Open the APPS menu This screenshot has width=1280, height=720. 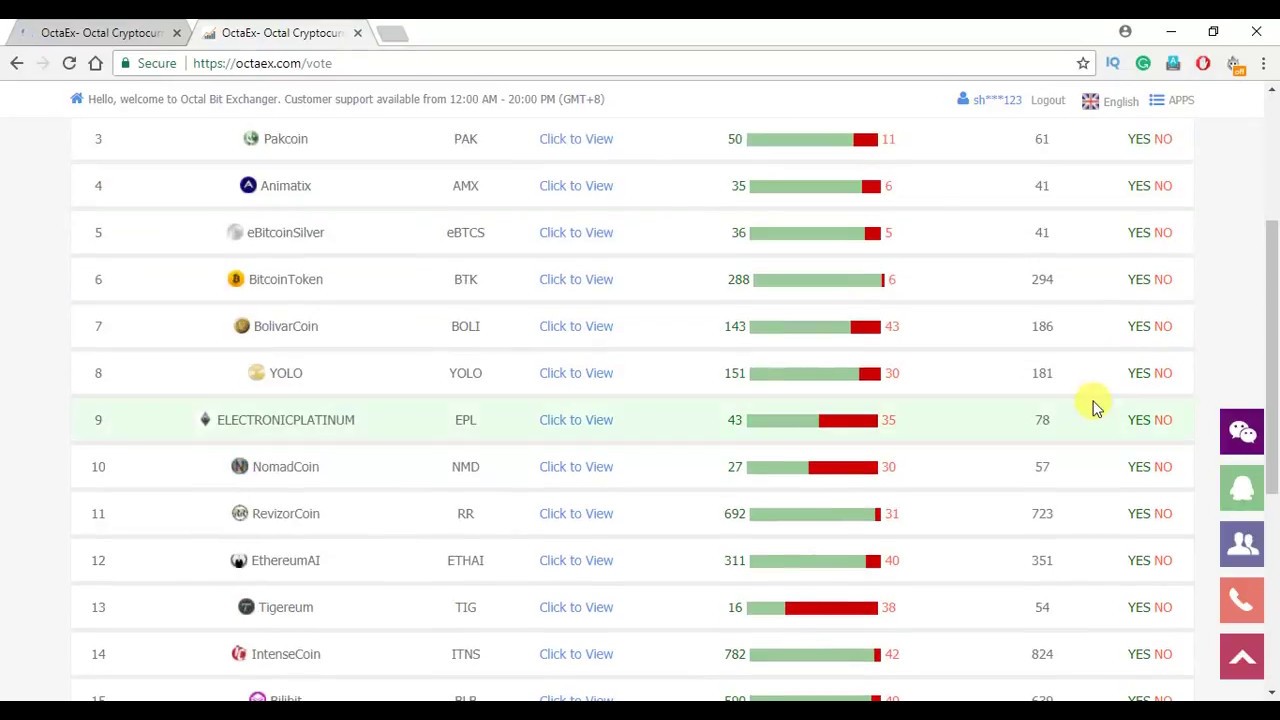1171,100
